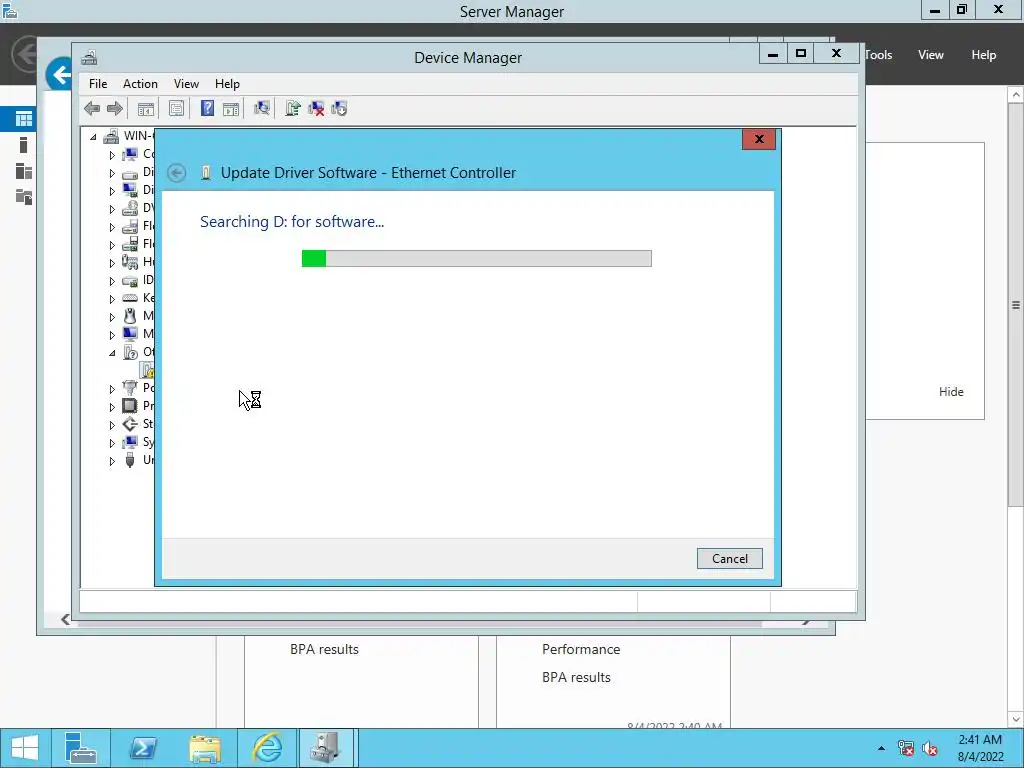Show hidden tray icons arrow
Viewport: 1024px width, 768px height.
tap(881, 748)
